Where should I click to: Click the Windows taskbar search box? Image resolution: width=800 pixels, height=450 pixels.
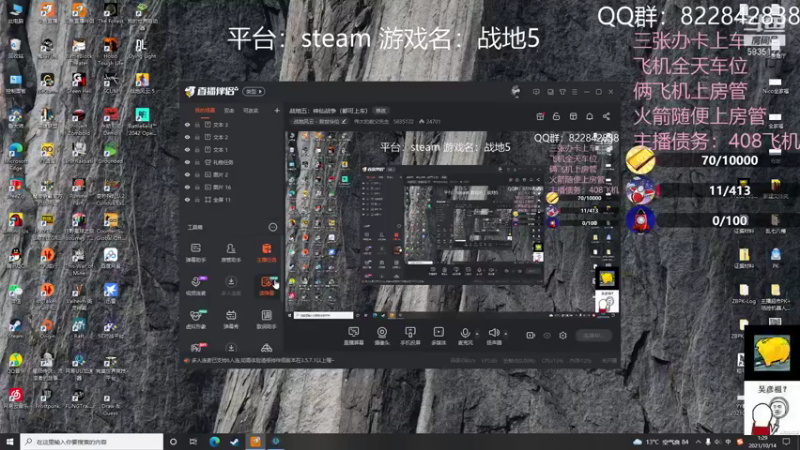[92, 441]
